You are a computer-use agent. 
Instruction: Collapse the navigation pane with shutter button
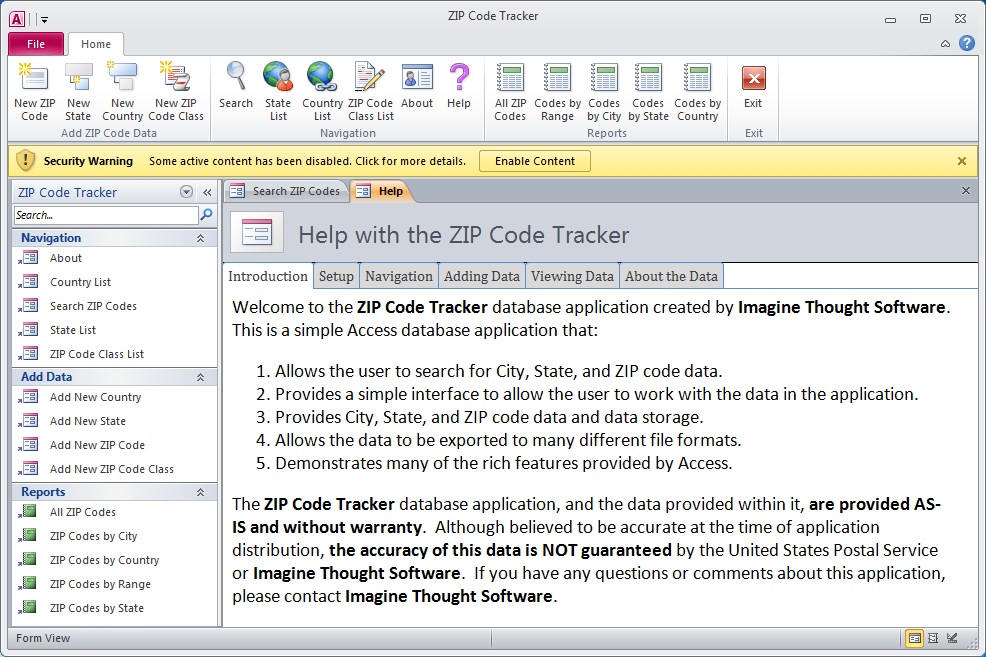coord(207,192)
